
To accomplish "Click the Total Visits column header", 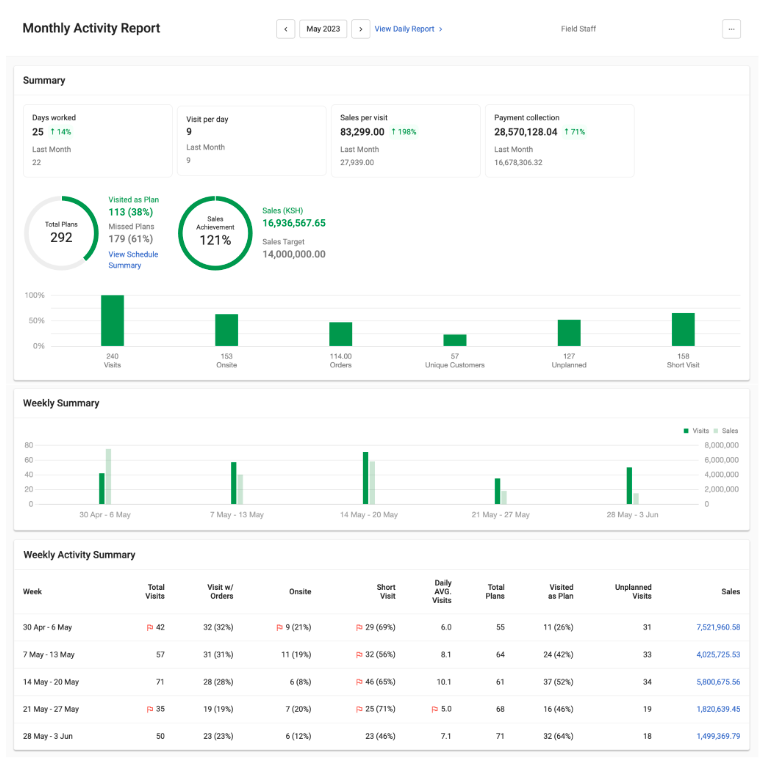I will pos(155,591).
